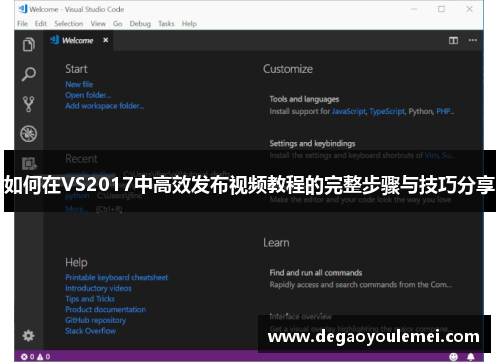Open the editor More Actions ellipsis
This screenshot has height=362, width=500.
473,40
